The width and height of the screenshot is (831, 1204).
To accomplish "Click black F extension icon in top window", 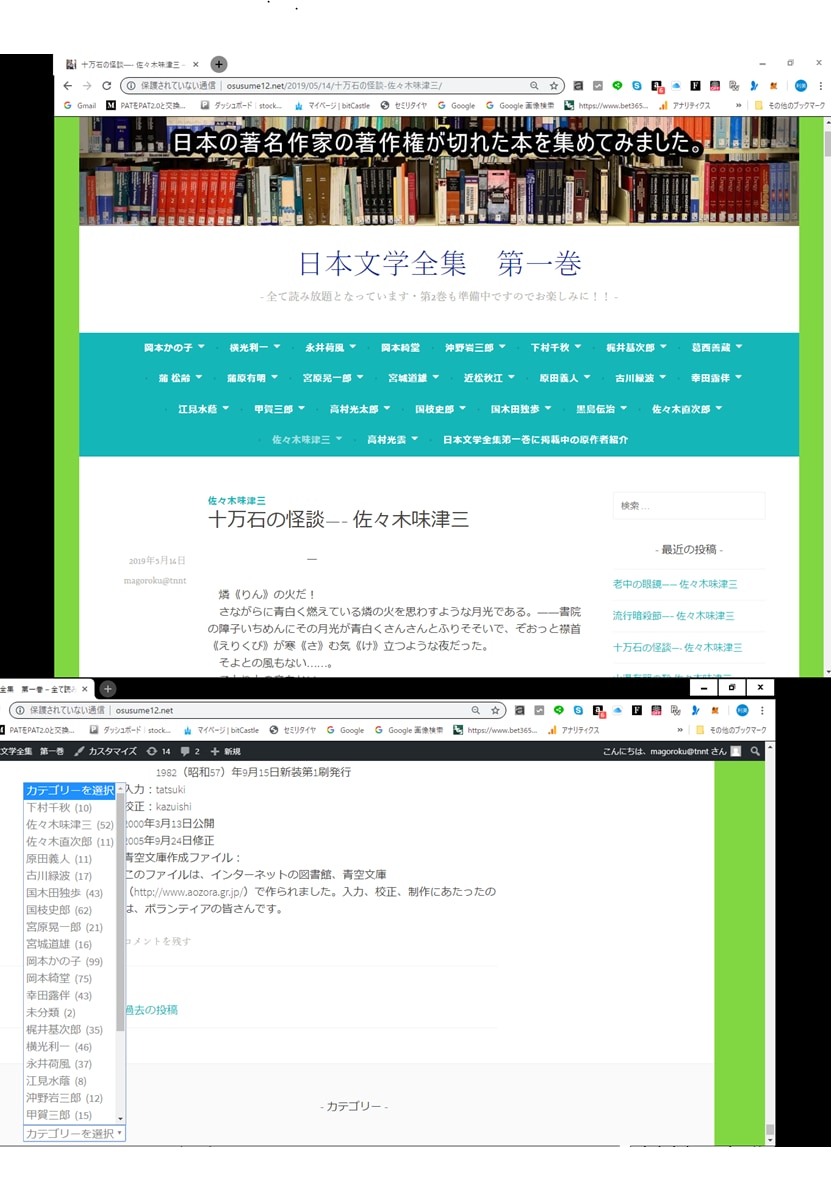I will (x=695, y=86).
